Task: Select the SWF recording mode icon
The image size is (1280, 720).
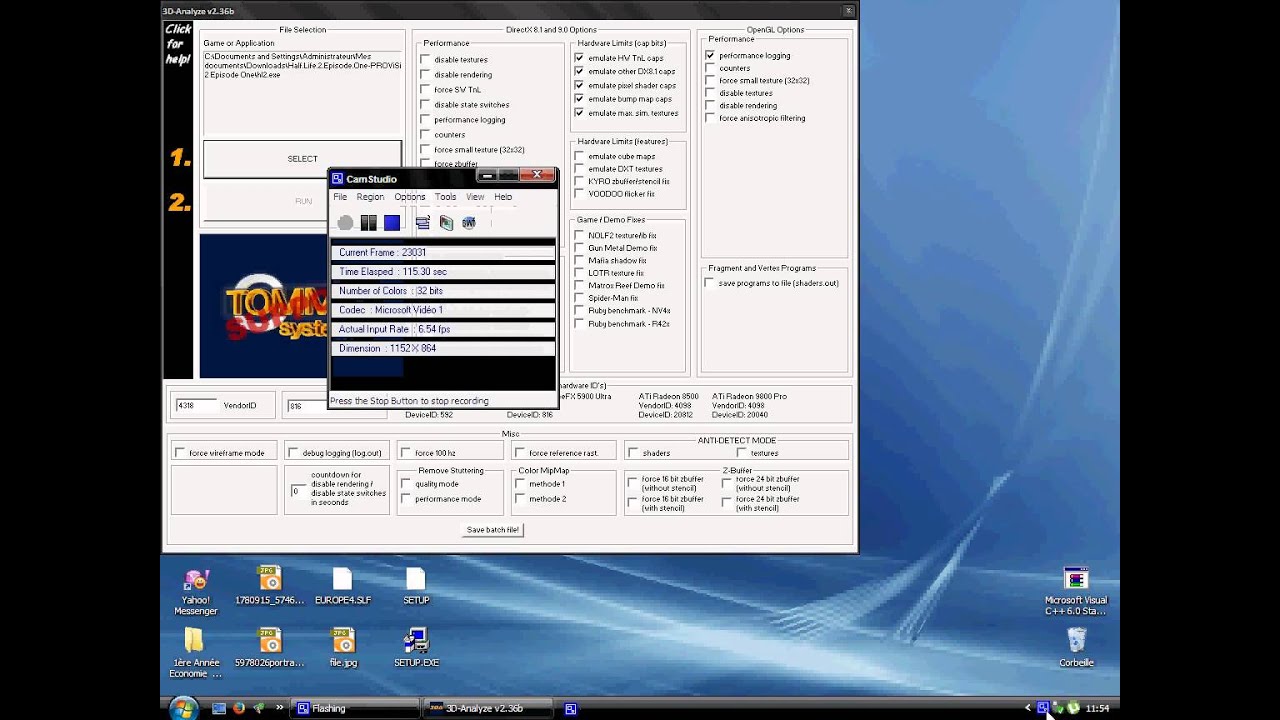Action: click(469, 223)
